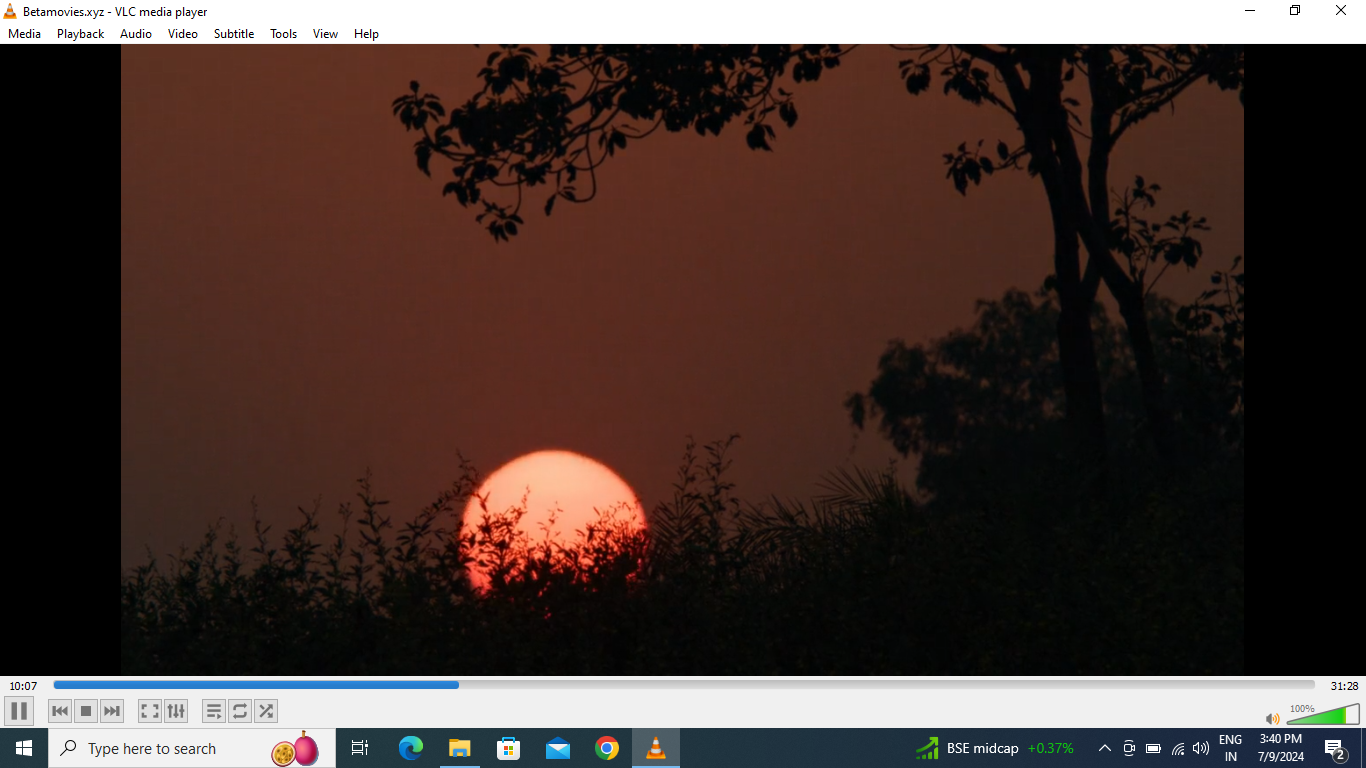Toggle loop repeat mode
Image resolution: width=1366 pixels, height=768 pixels.
click(x=240, y=711)
